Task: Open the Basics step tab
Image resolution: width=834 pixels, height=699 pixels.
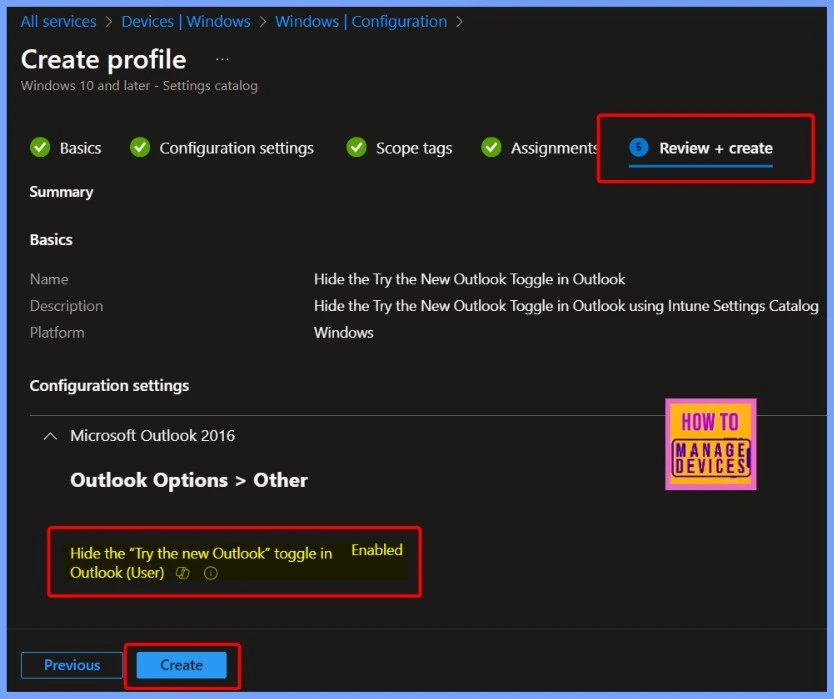Action: click(65, 148)
